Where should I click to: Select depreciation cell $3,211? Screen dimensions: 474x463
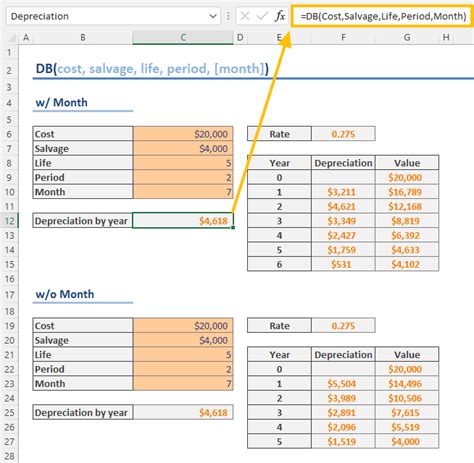pos(343,192)
